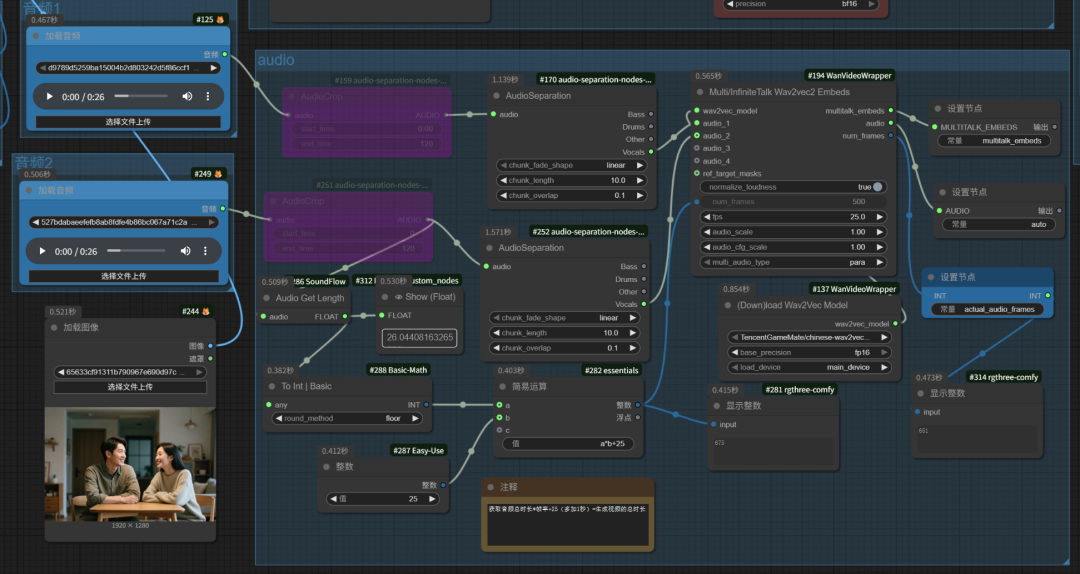This screenshot has height=574, width=1080.
Task: Click the 26.04408163265 float value box
Action: pyautogui.click(x=419, y=338)
